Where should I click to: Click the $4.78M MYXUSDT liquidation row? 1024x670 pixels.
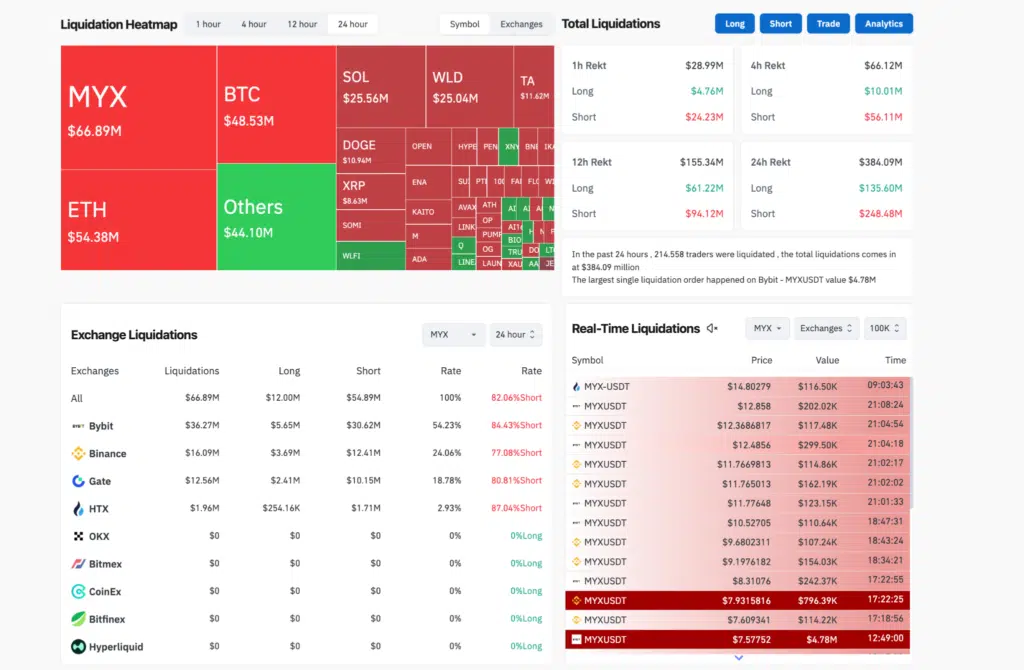[738, 639]
